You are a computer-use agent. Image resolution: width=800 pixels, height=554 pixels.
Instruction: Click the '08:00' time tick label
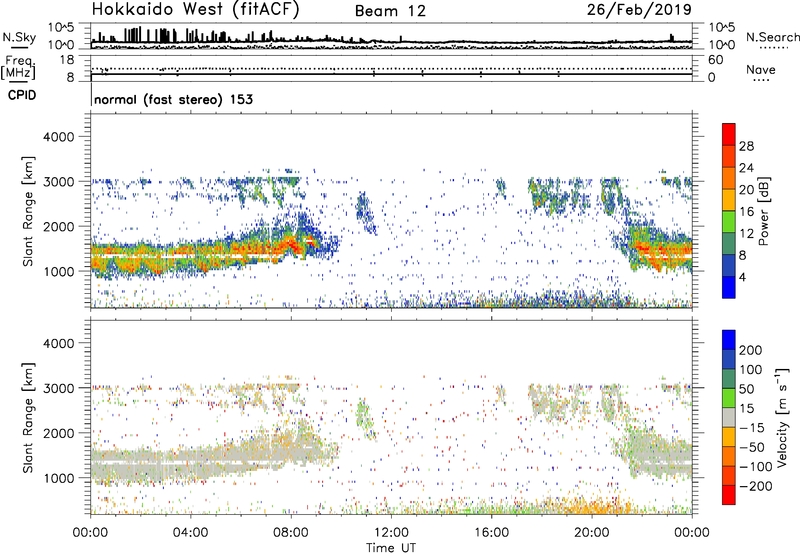point(291,533)
